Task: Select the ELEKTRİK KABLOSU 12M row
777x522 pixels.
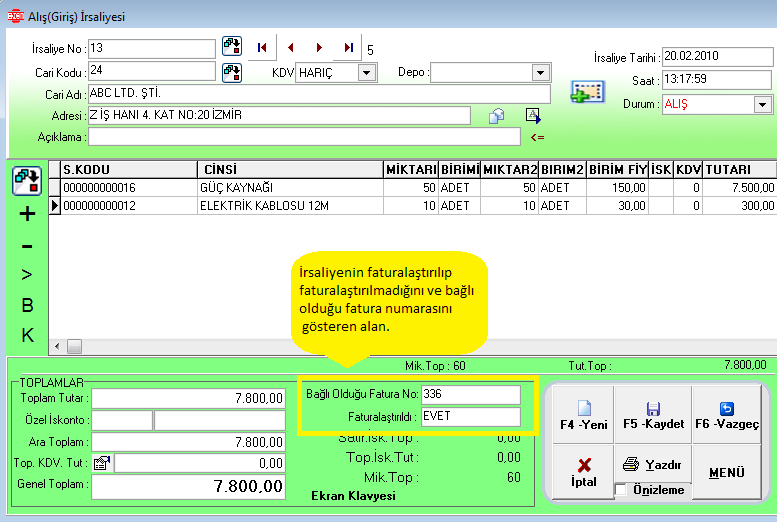Action: click(x=265, y=205)
